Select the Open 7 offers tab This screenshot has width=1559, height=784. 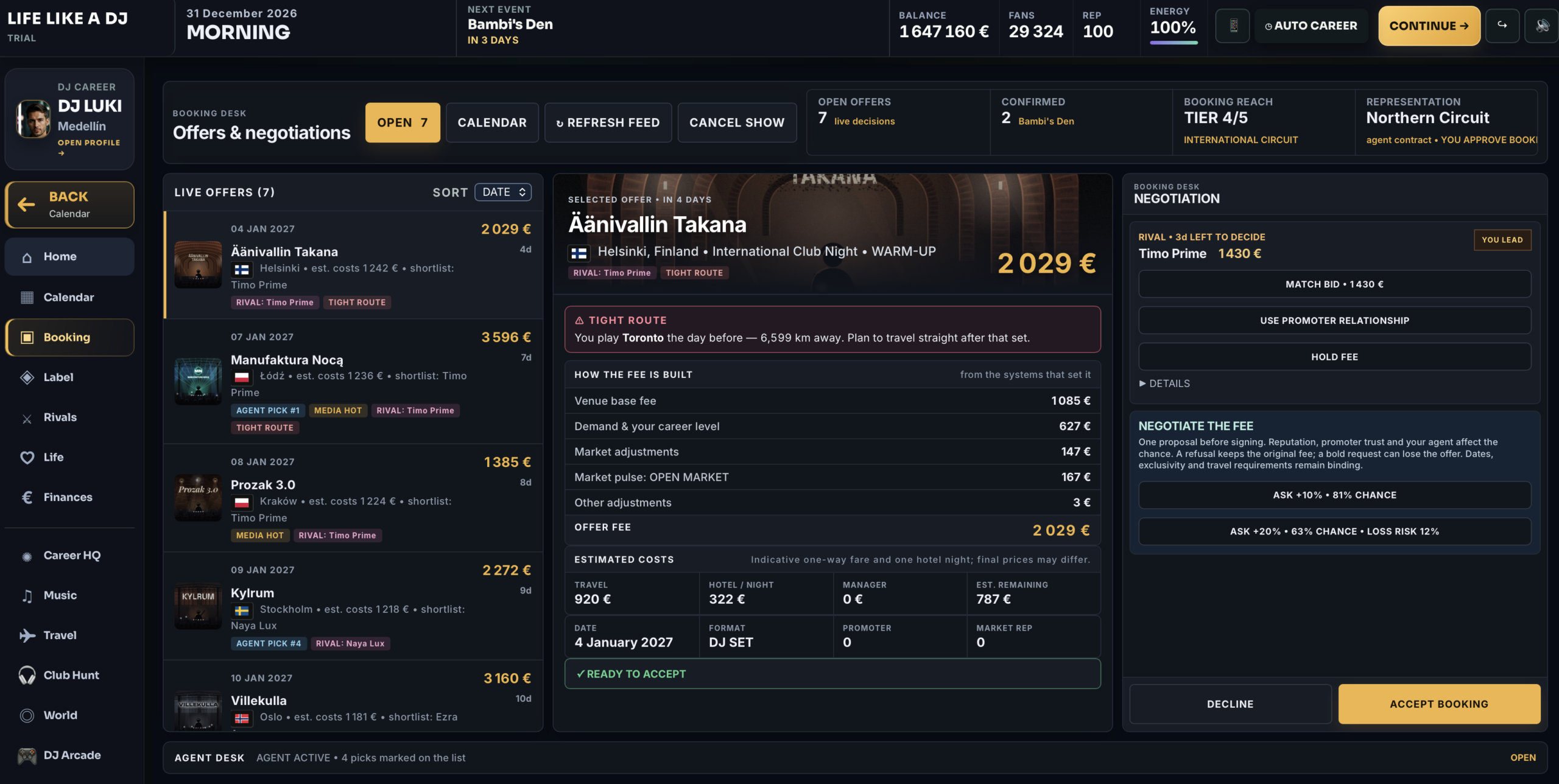click(x=403, y=122)
